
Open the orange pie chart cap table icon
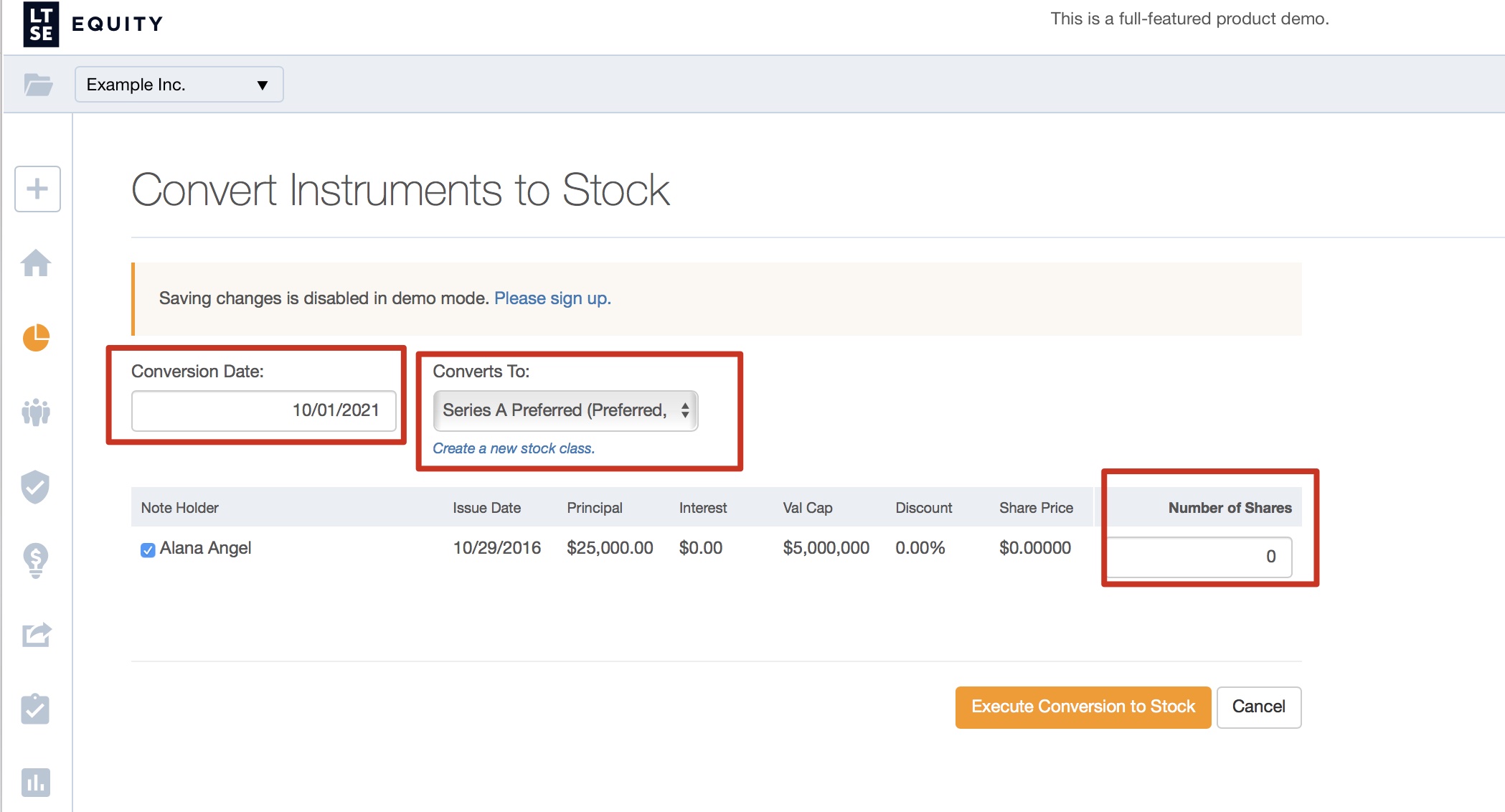coord(36,338)
